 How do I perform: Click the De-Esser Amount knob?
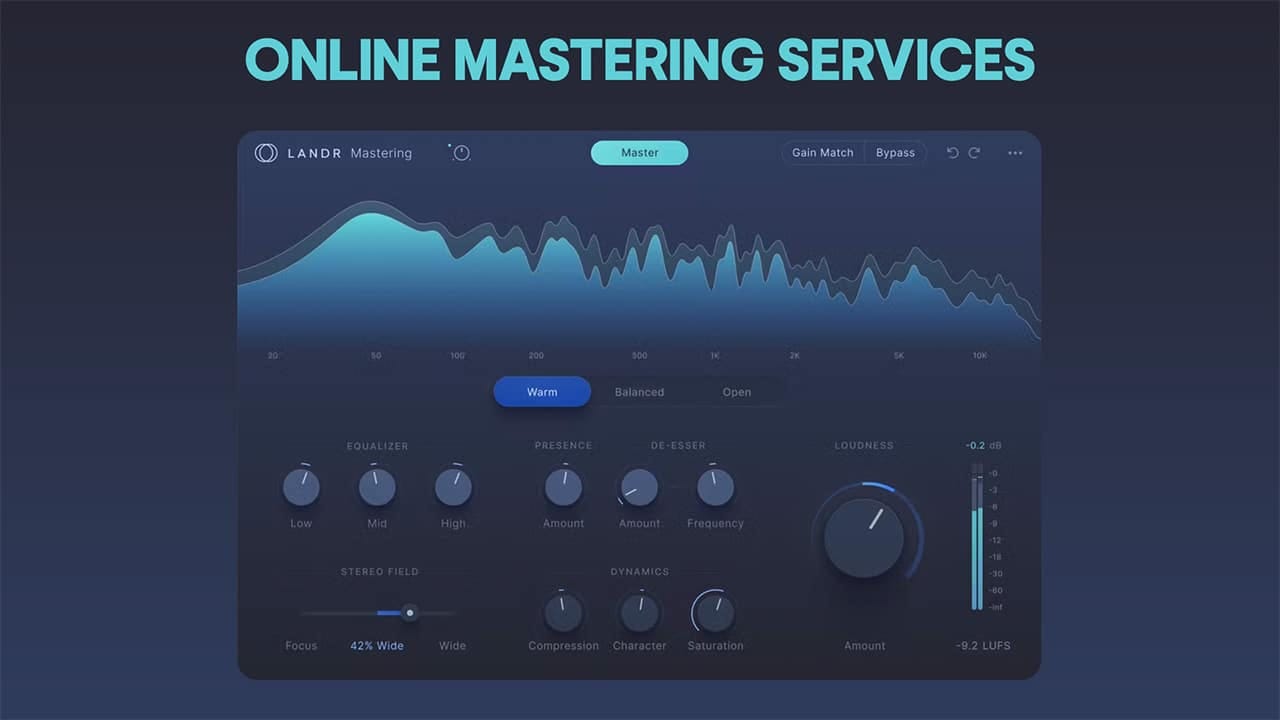(x=639, y=487)
